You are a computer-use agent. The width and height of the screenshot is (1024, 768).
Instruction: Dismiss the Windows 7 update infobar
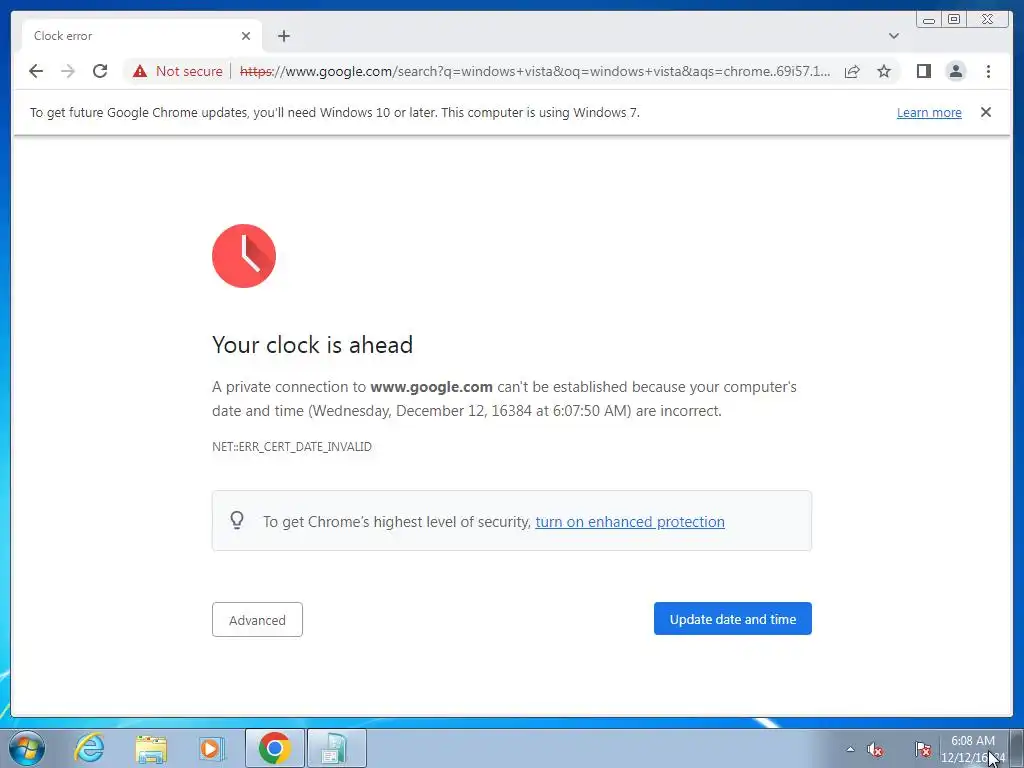point(985,112)
